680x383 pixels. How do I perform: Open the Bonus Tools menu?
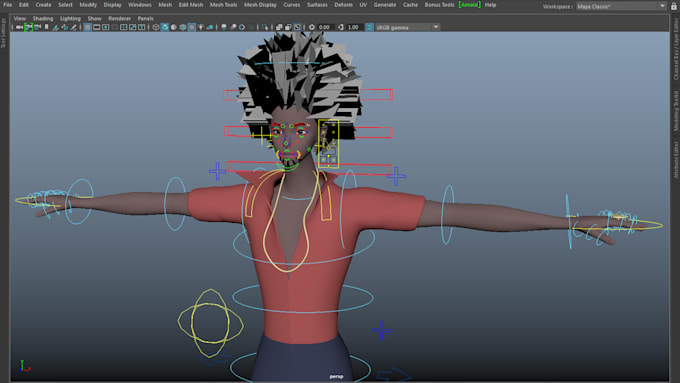coord(439,5)
